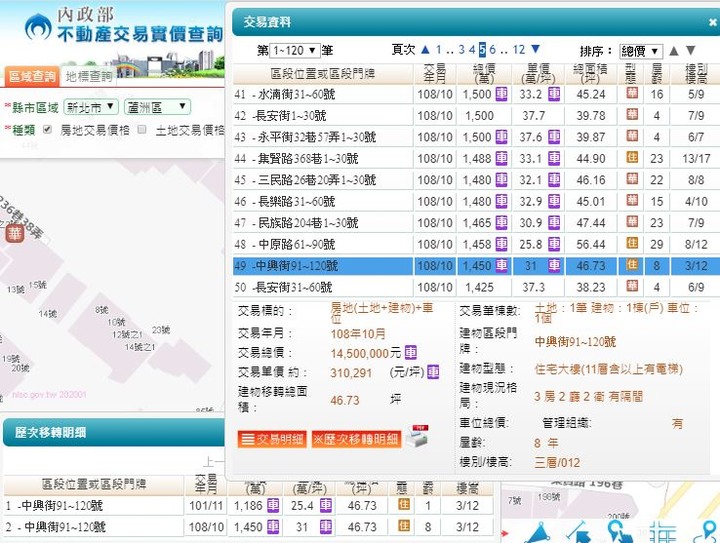Screen dimensions: 720x543
Task: Click 車 icon beside 1,186 in history table
Action: (x=273, y=505)
